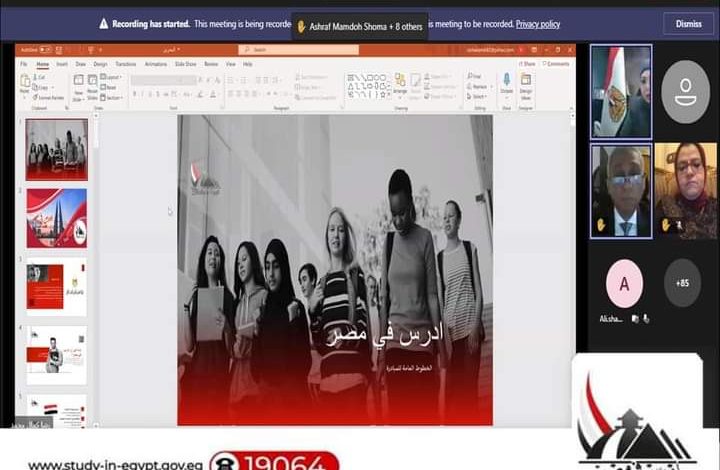720x470 pixels.
Task: Click the Find tool
Action: click(474, 76)
